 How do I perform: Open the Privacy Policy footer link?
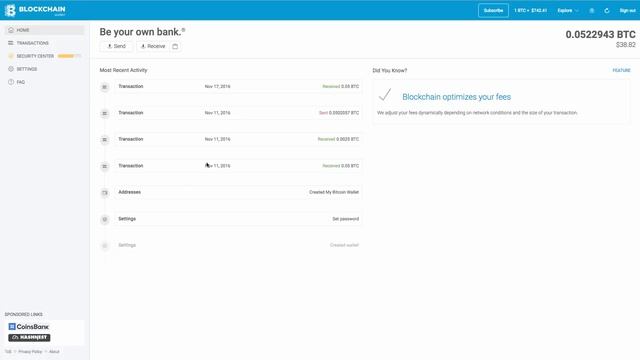[x=30, y=351]
